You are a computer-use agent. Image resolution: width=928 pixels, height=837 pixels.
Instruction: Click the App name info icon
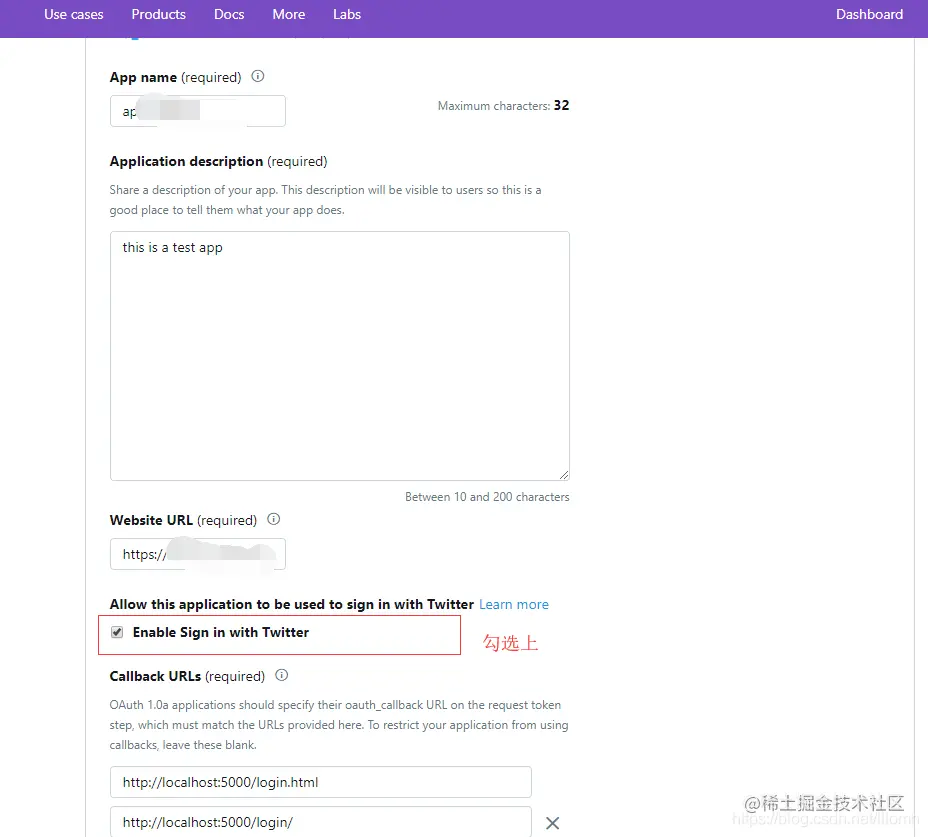(257, 76)
